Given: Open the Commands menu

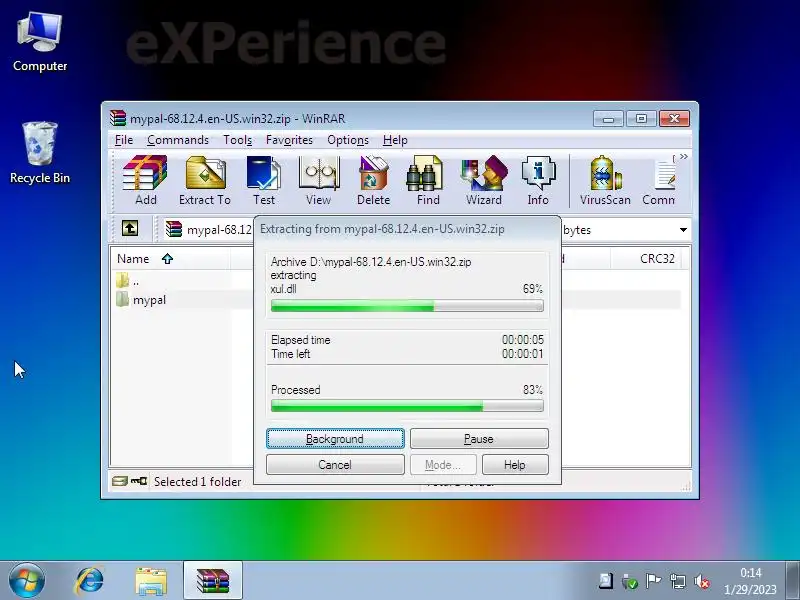Looking at the screenshot, I should 178,140.
